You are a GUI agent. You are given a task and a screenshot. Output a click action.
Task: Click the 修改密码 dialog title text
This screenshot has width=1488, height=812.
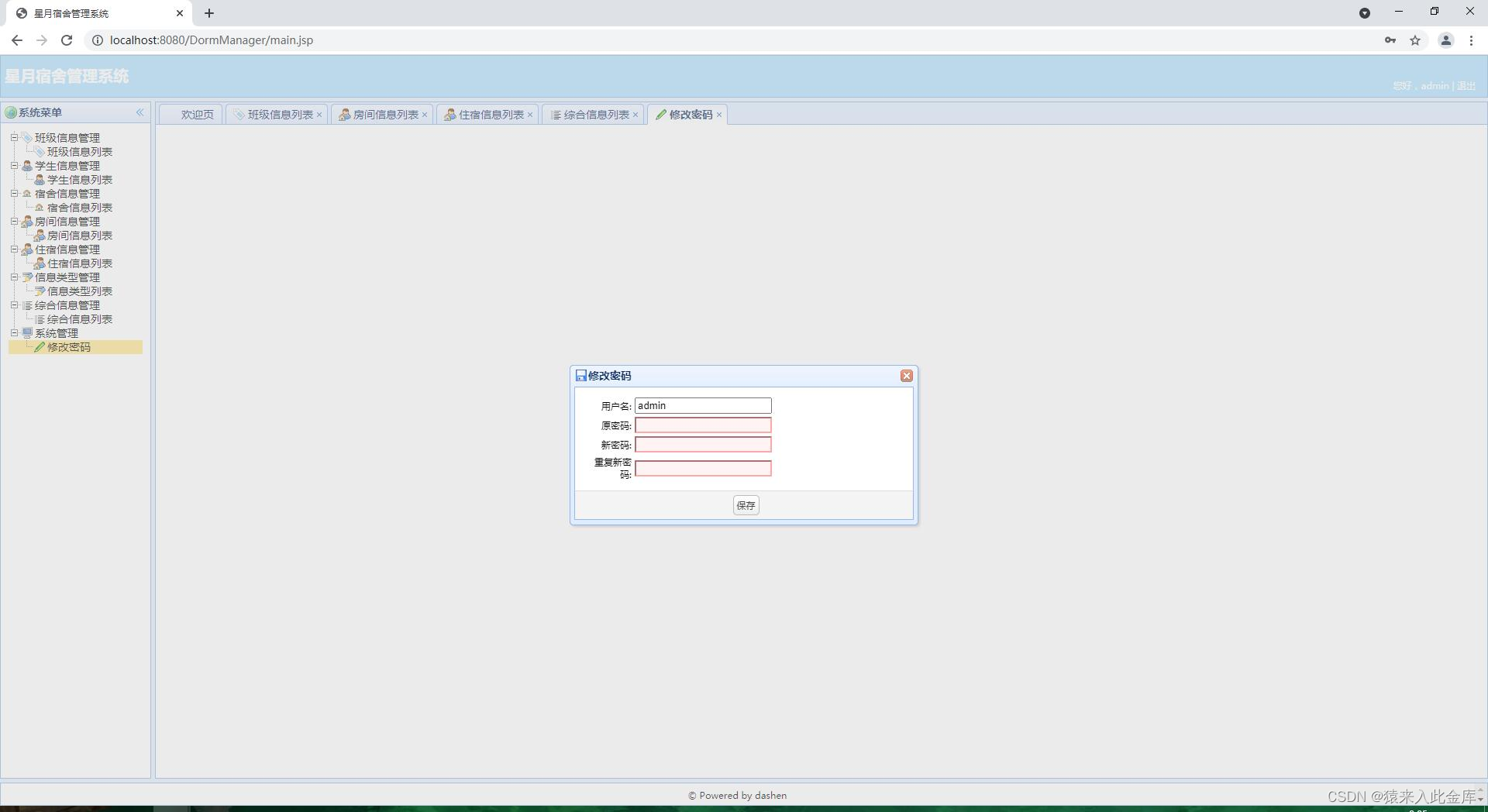pos(609,376)
